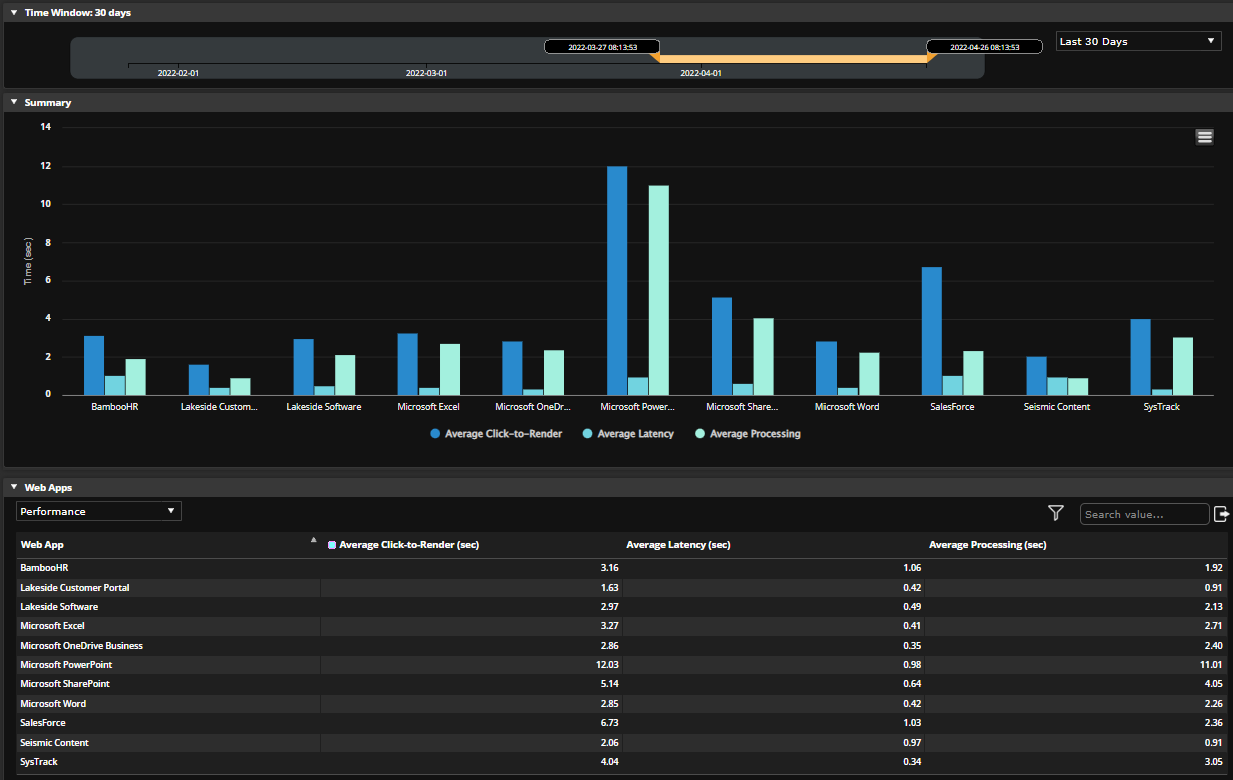
Task: Sort by Average Processing (sec) column
Action: (x=988, y=545)
